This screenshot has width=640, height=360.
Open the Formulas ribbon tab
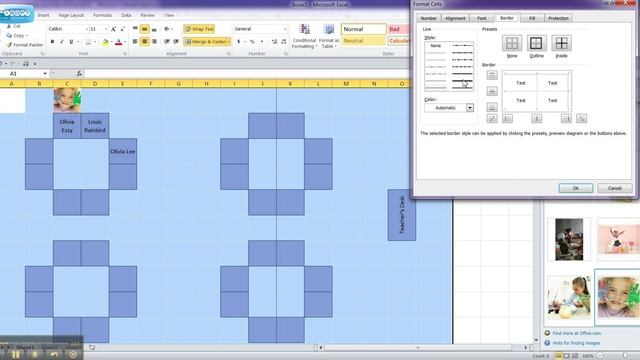click(102, 15)
